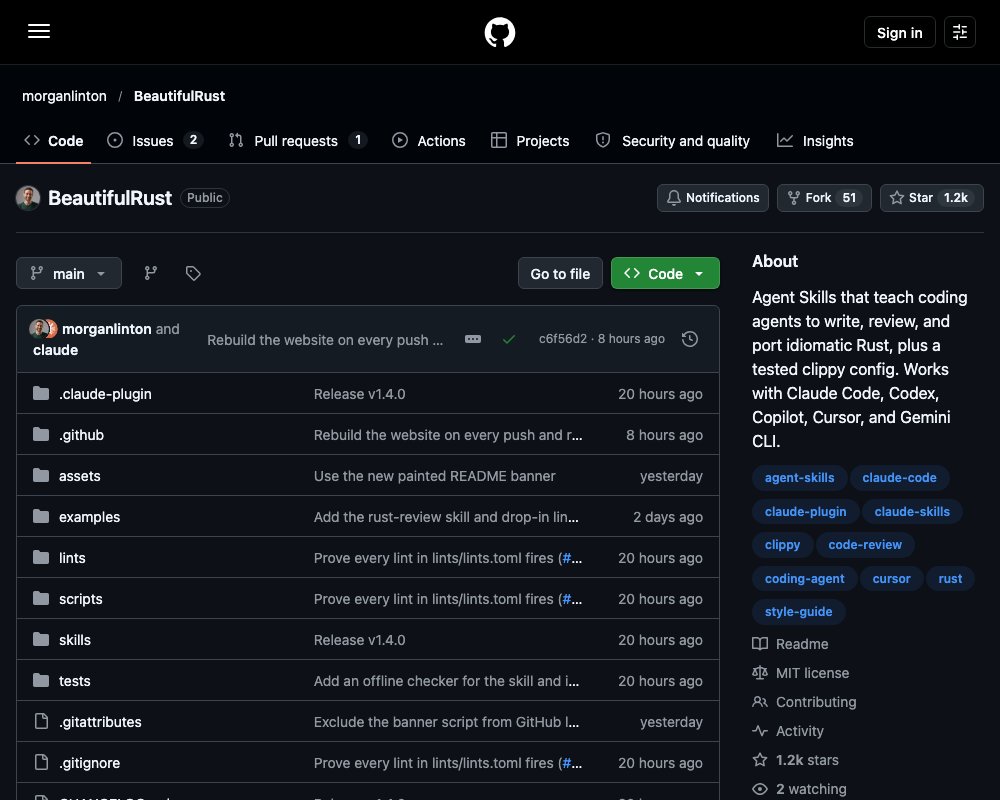Switch to the Pull requests tab
The image size is (1000, 800).
point(297,140)
